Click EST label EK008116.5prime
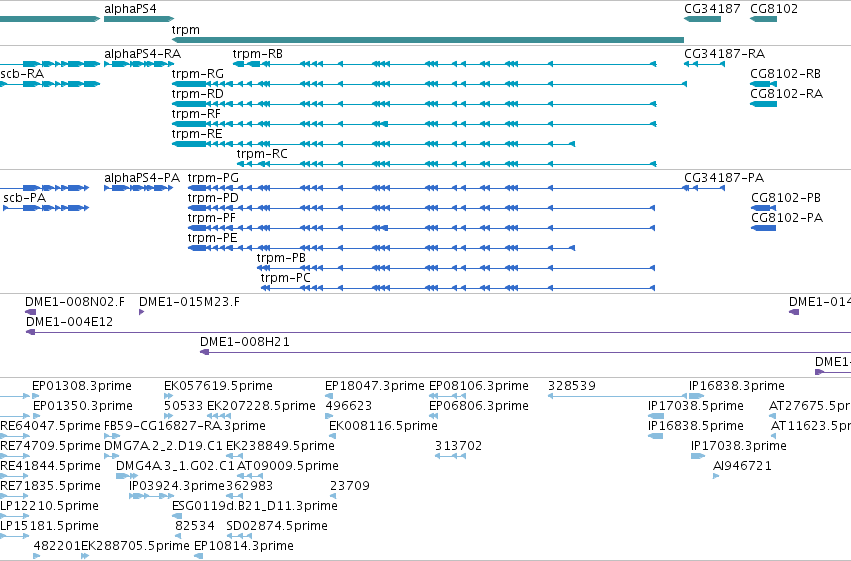The image size is (851, 561). (x=383, y=426)
